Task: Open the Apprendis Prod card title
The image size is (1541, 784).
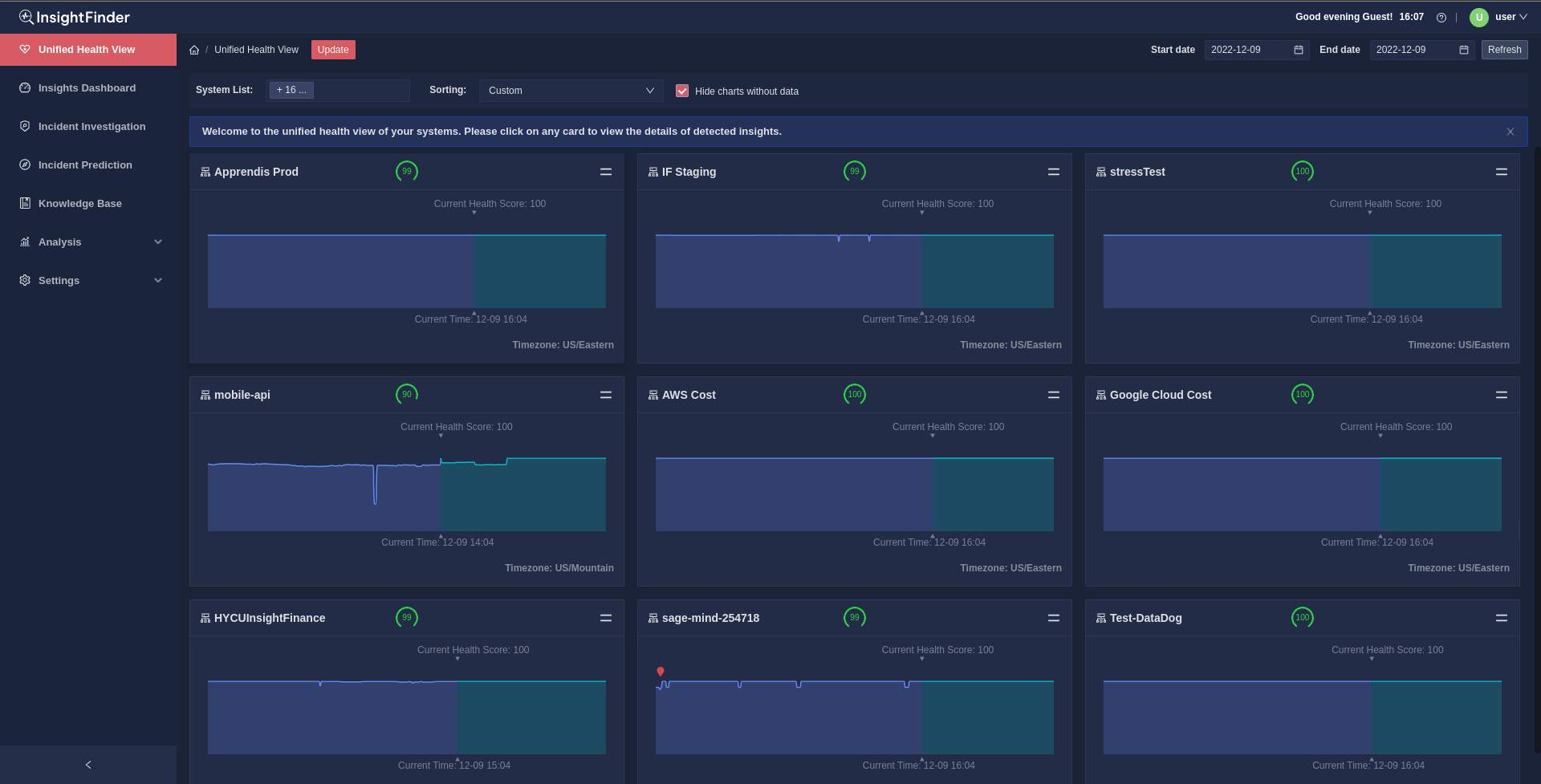Action: 256,172
